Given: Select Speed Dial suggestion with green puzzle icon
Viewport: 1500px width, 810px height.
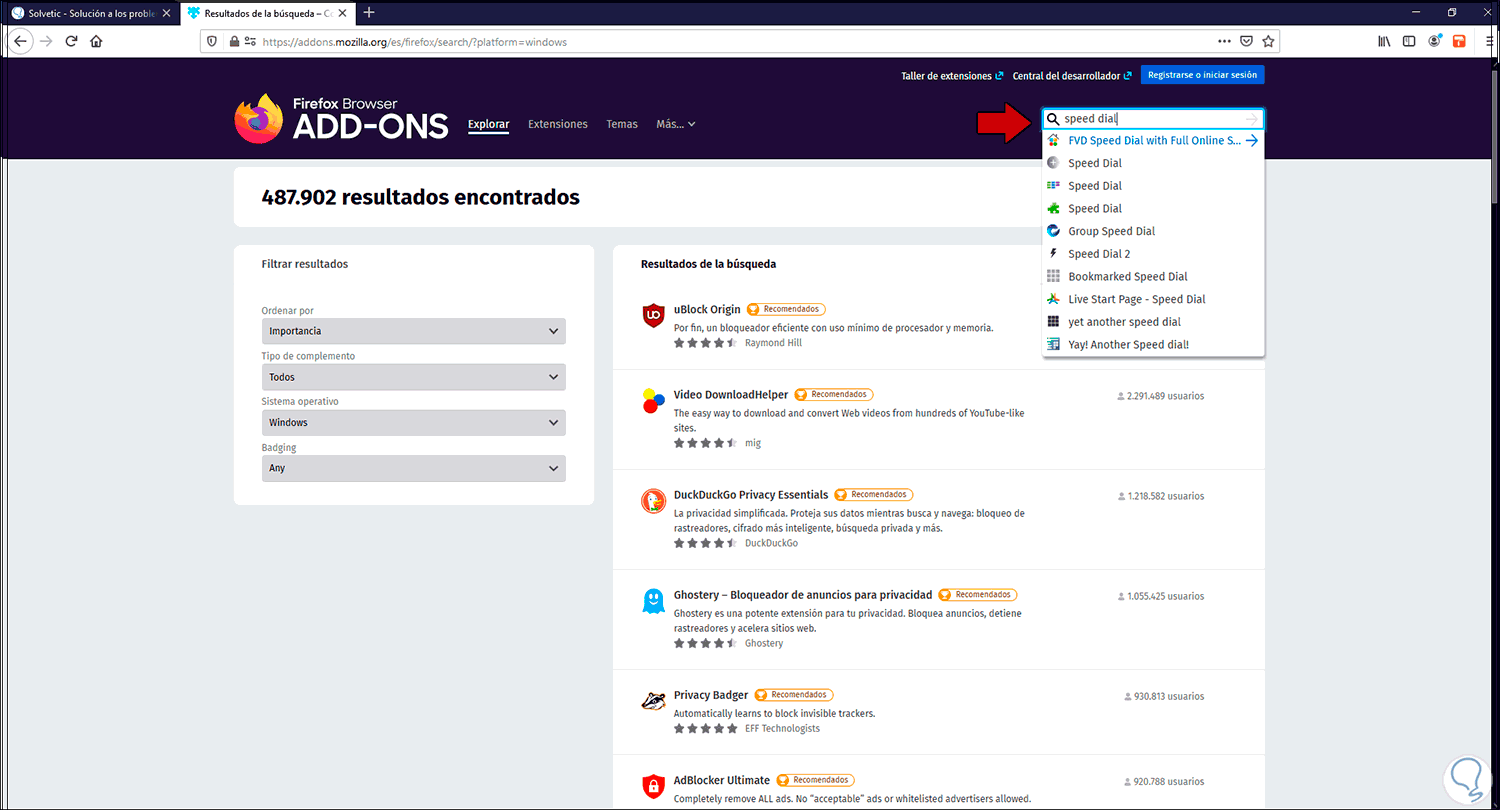Looking at the screenshot, I should 1153,209.
